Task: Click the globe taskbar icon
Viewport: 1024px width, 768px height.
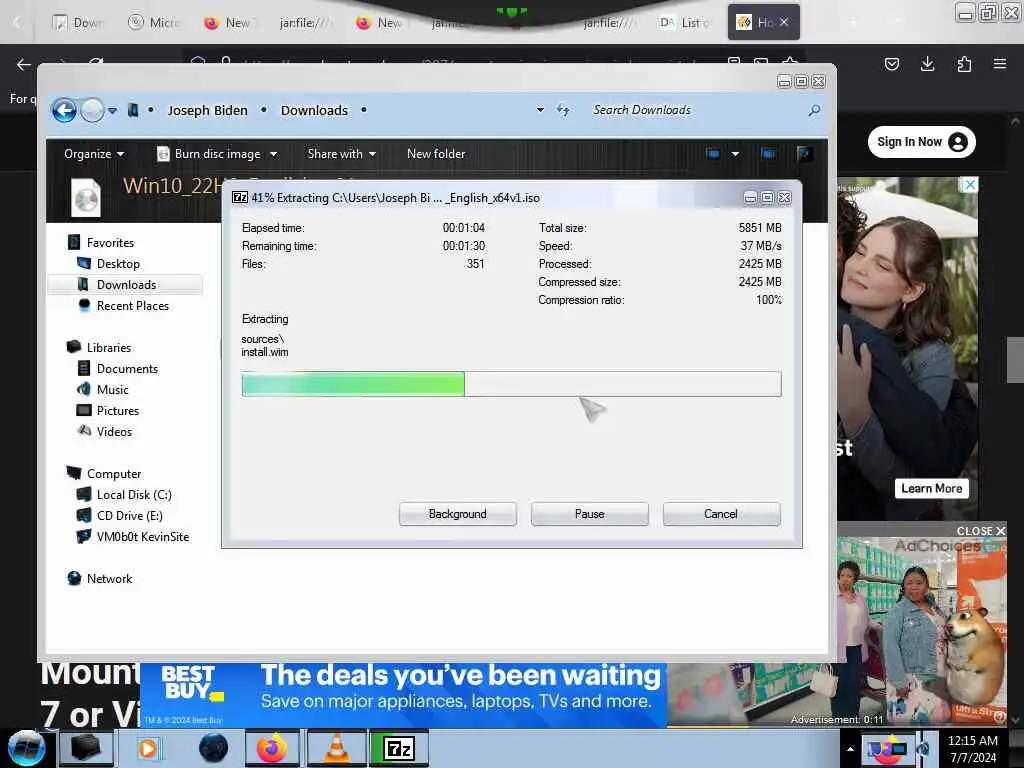Action: 213,748
